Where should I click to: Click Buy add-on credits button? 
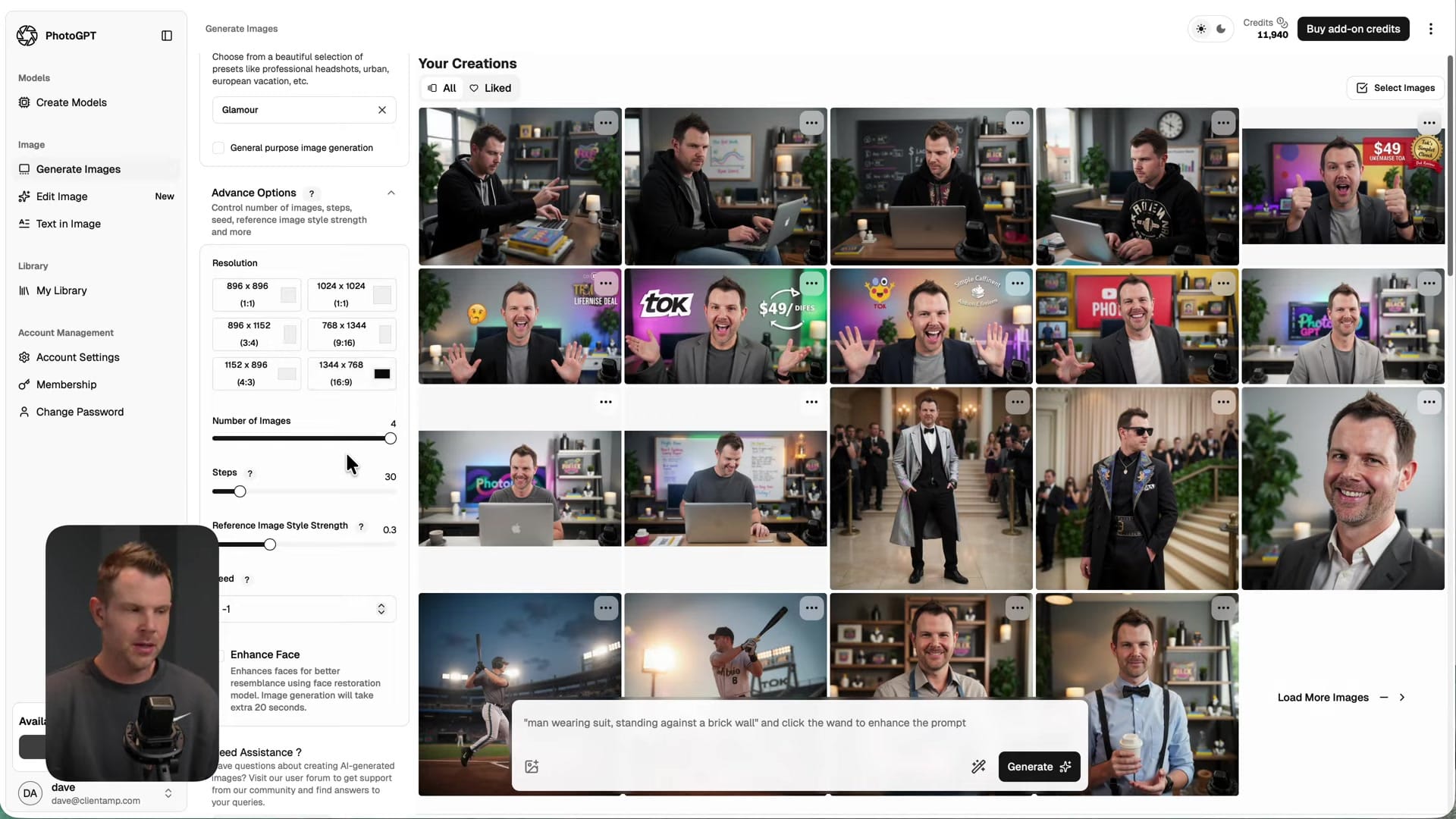[1353, 29]
